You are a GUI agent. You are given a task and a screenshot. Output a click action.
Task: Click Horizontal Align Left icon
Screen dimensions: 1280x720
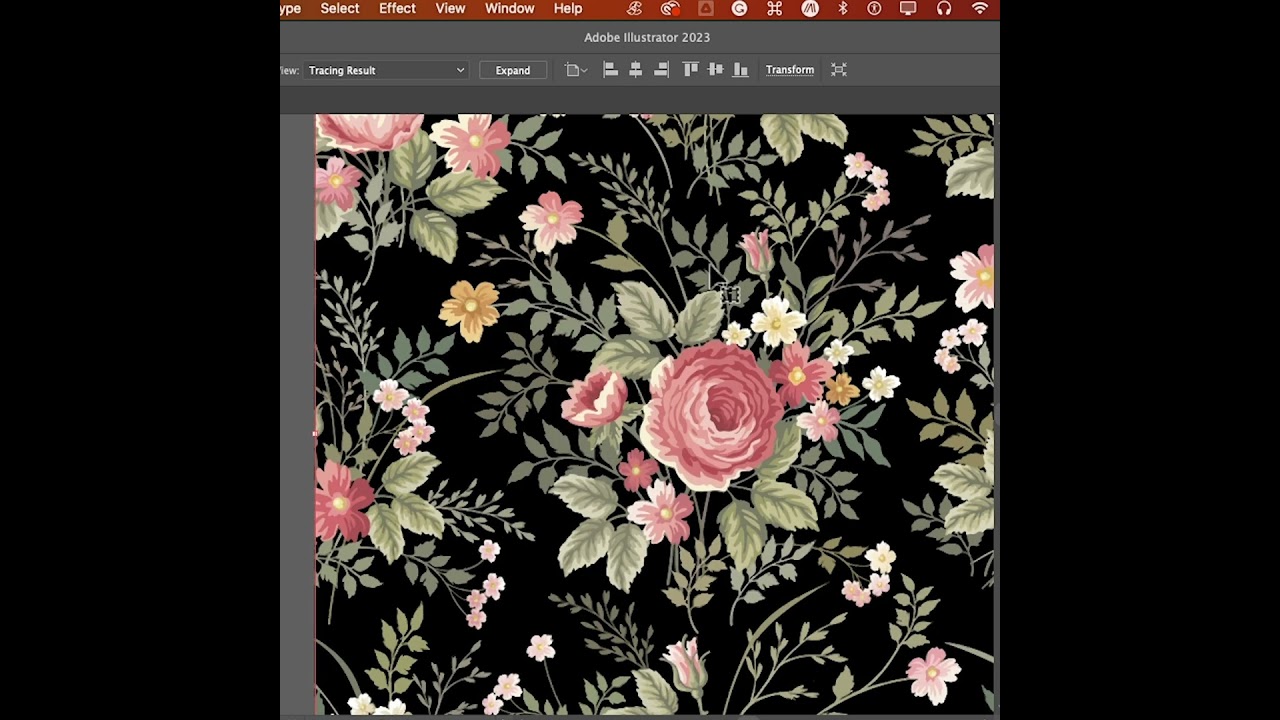pyautogui.click(x=610, y=70)
